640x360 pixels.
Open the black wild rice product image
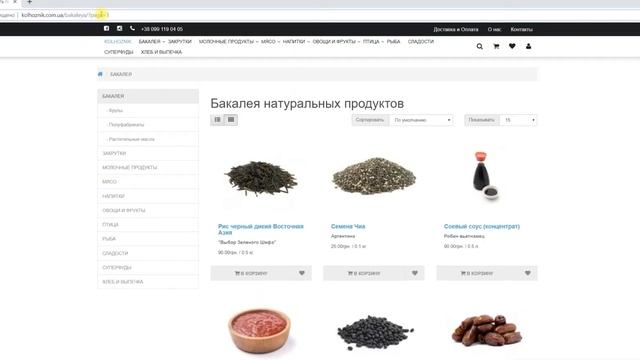click(261, 178)
